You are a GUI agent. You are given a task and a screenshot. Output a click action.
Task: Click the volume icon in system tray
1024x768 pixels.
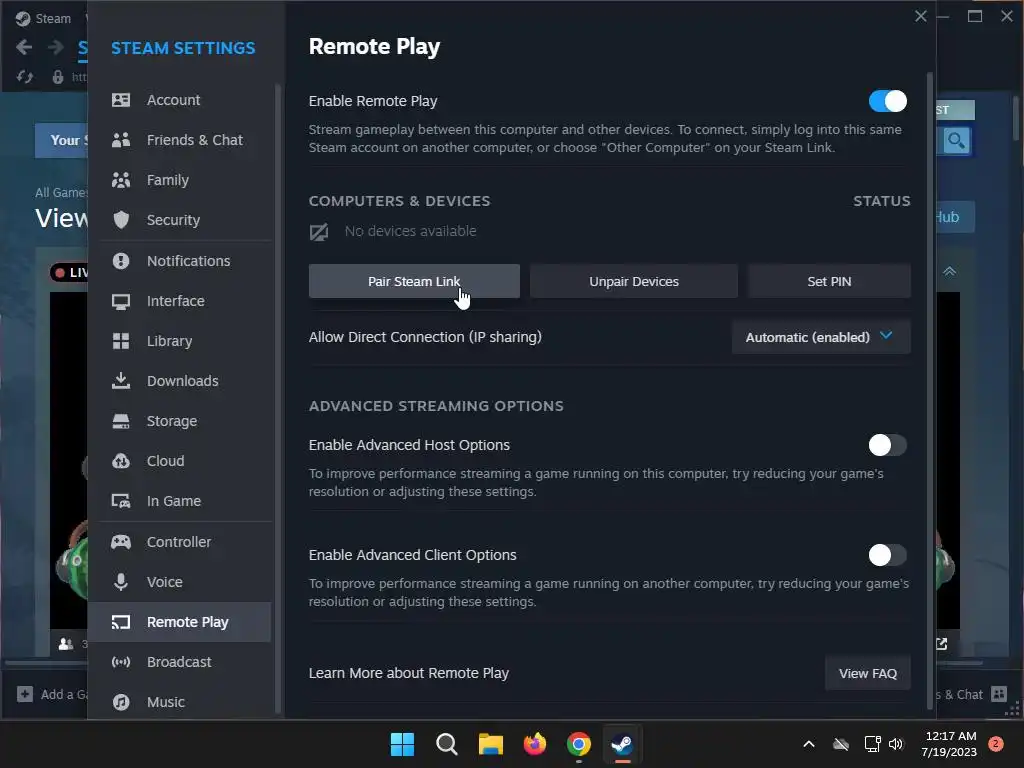click(896, 744)
